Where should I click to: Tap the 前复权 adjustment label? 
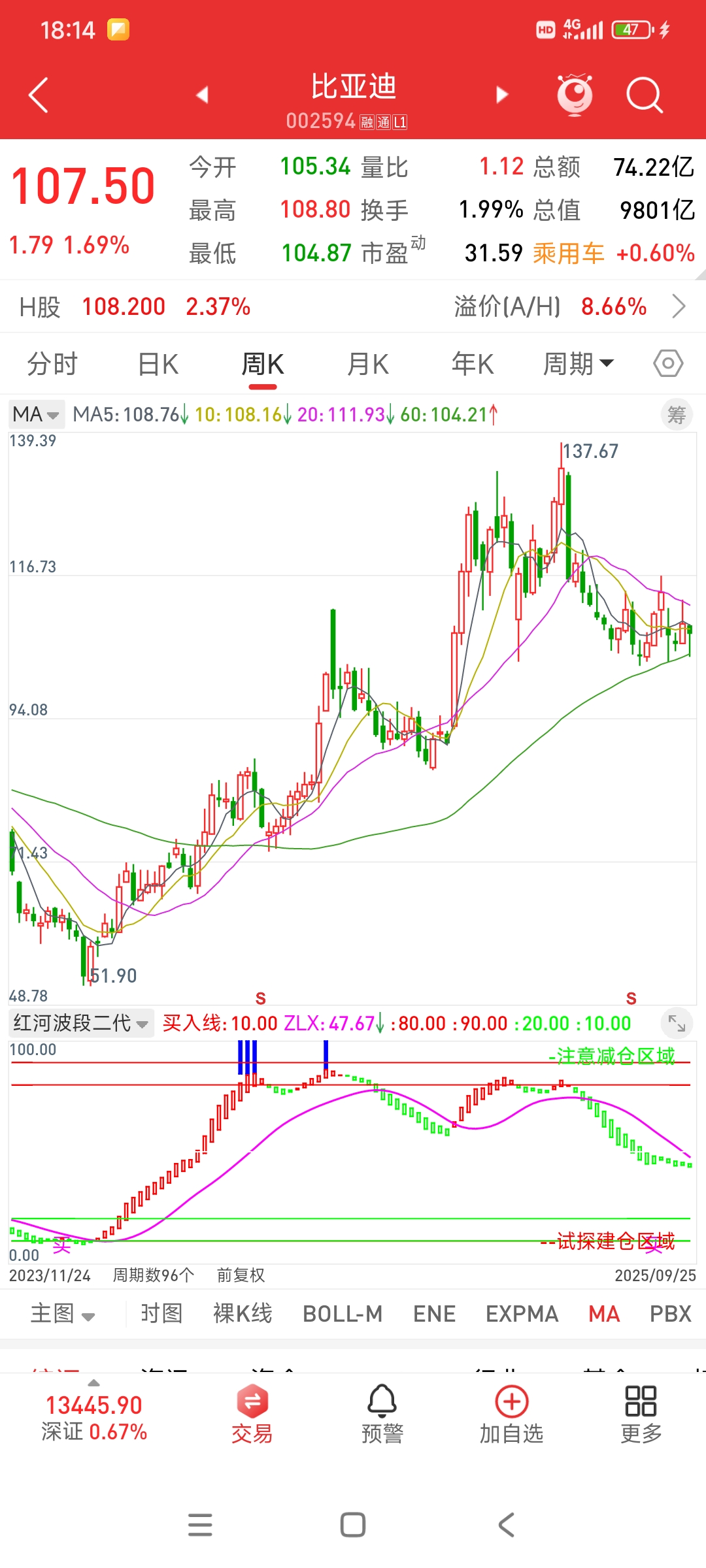[241, 1275]
